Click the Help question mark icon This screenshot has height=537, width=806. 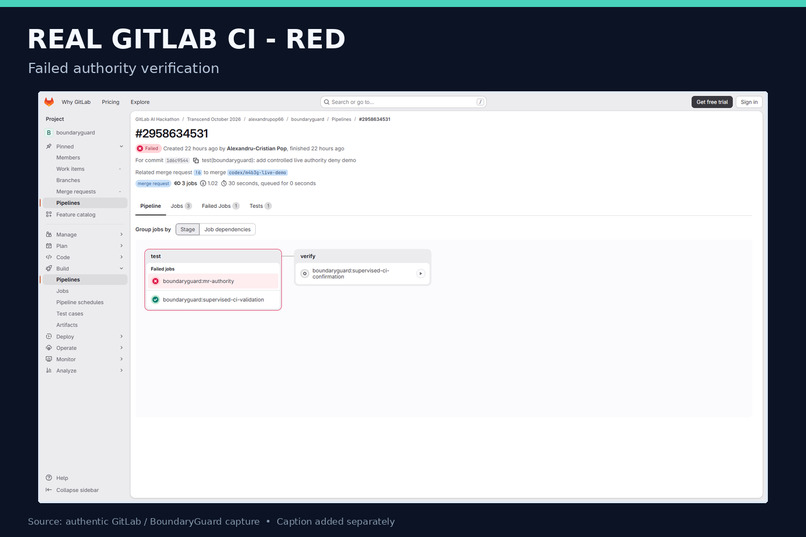coord(49,478)
